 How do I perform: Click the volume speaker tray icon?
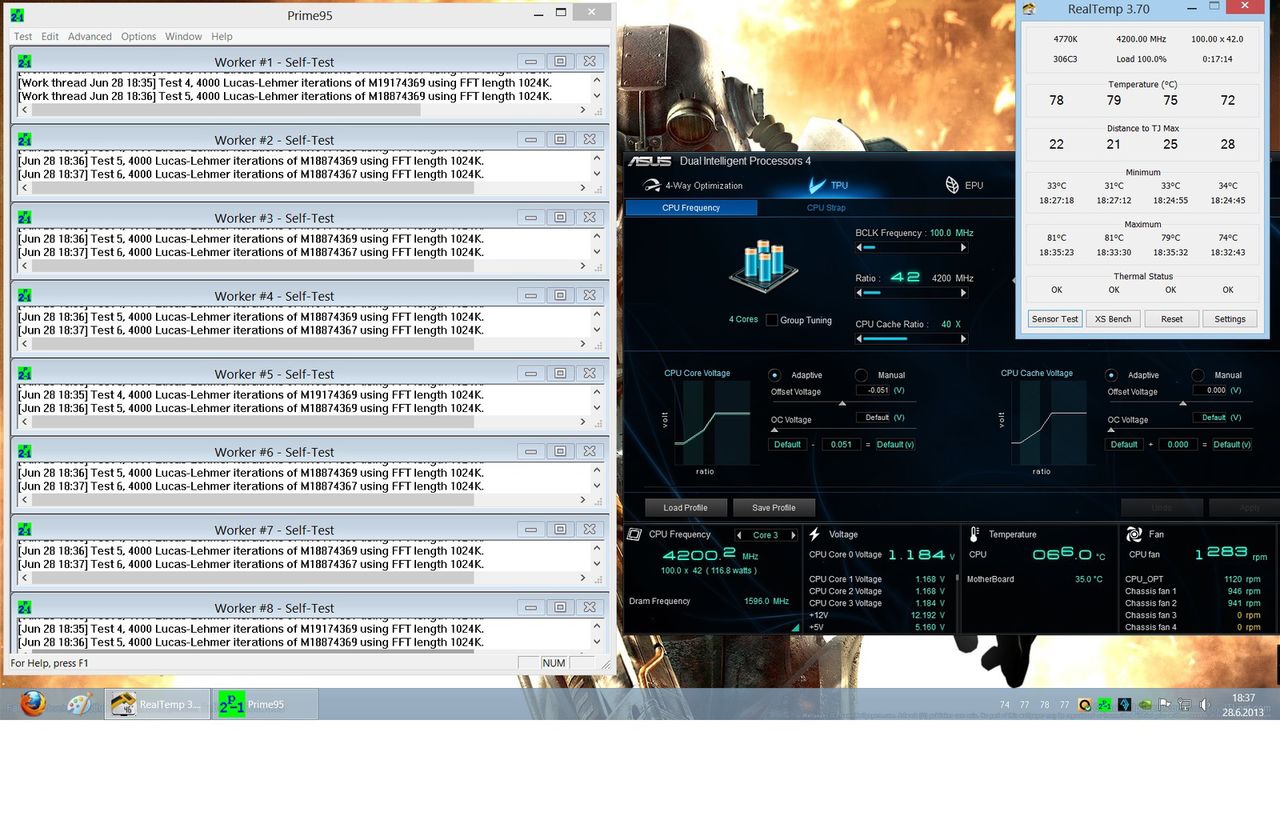point(1204,705)
